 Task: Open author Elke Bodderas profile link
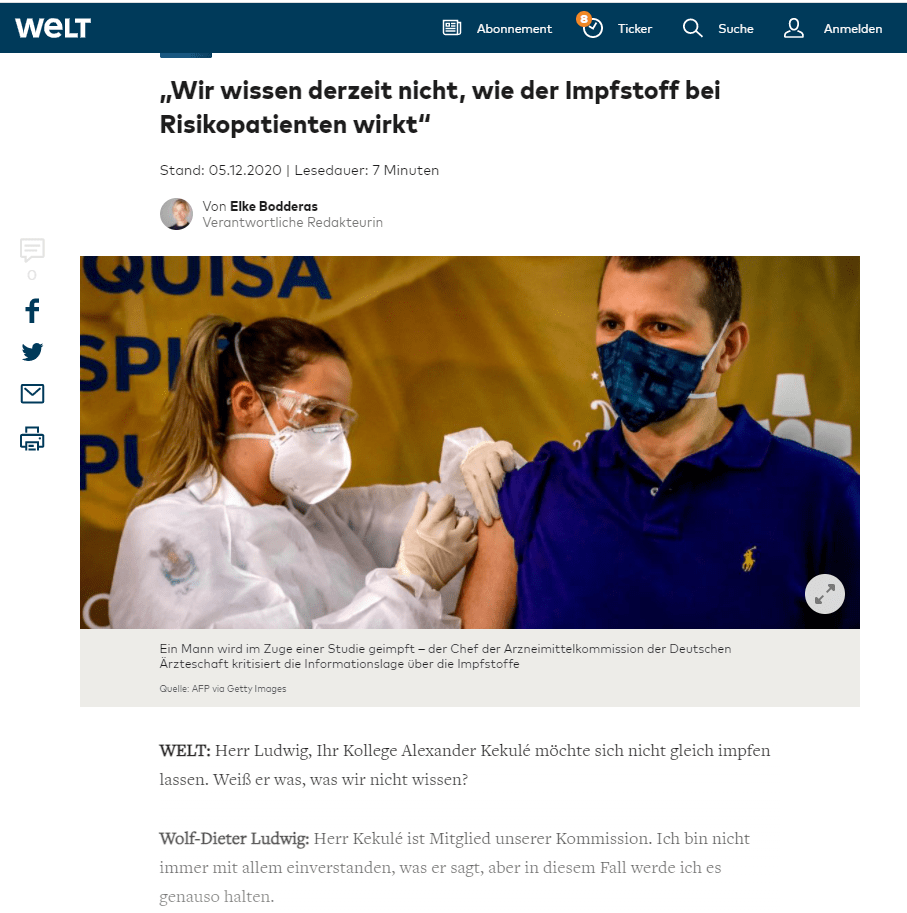(x=274, y=206)
